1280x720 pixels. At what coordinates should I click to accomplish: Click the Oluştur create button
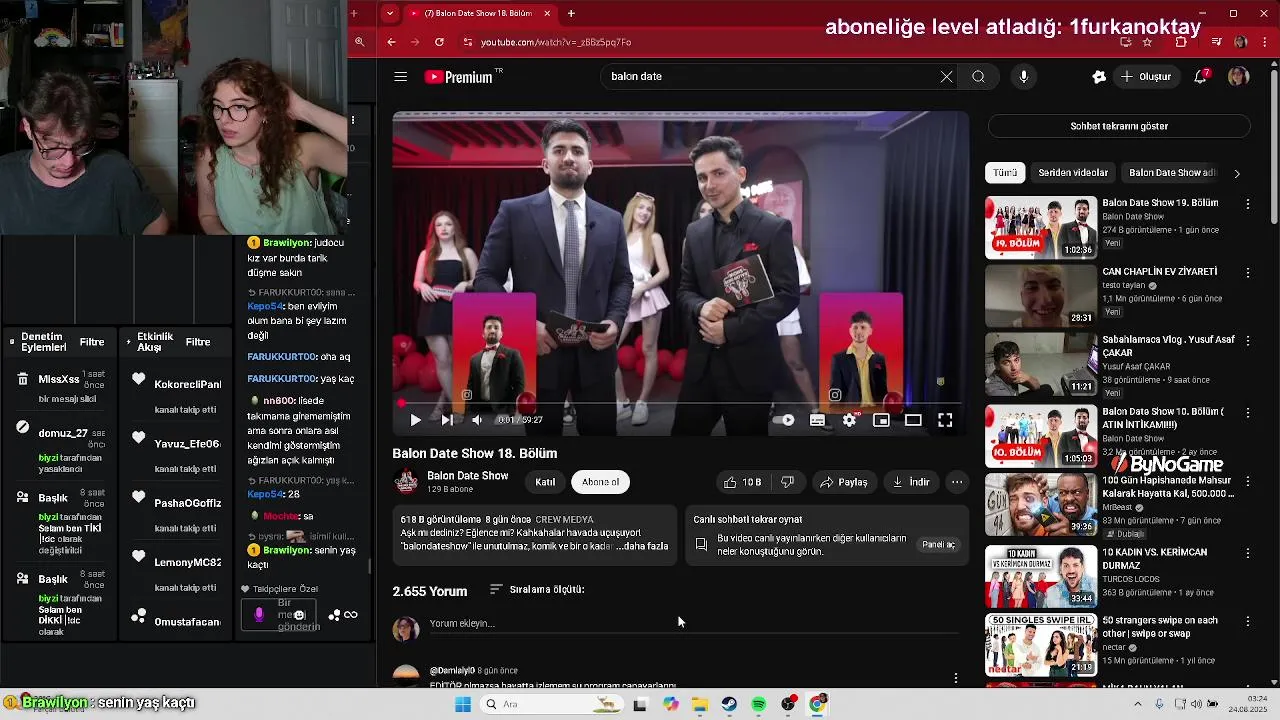(1146, 76)
